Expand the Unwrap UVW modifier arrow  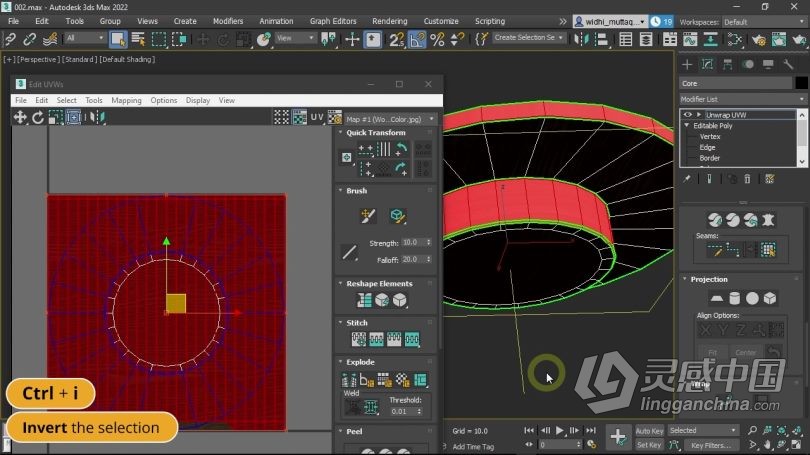[698, 115]
